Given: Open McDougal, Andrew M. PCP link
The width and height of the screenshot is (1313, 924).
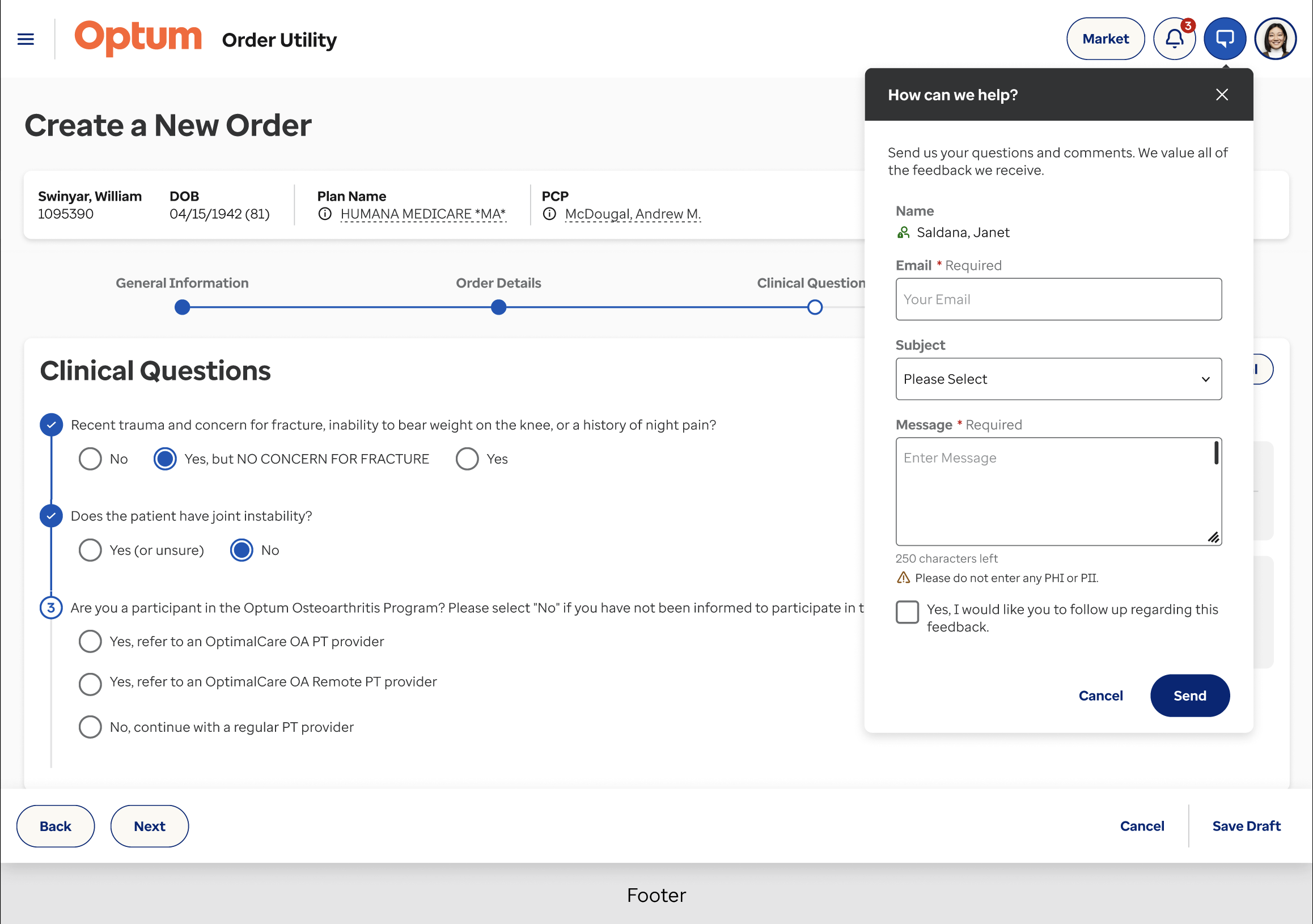Looking at the screenshot, I should click(633, 214).
